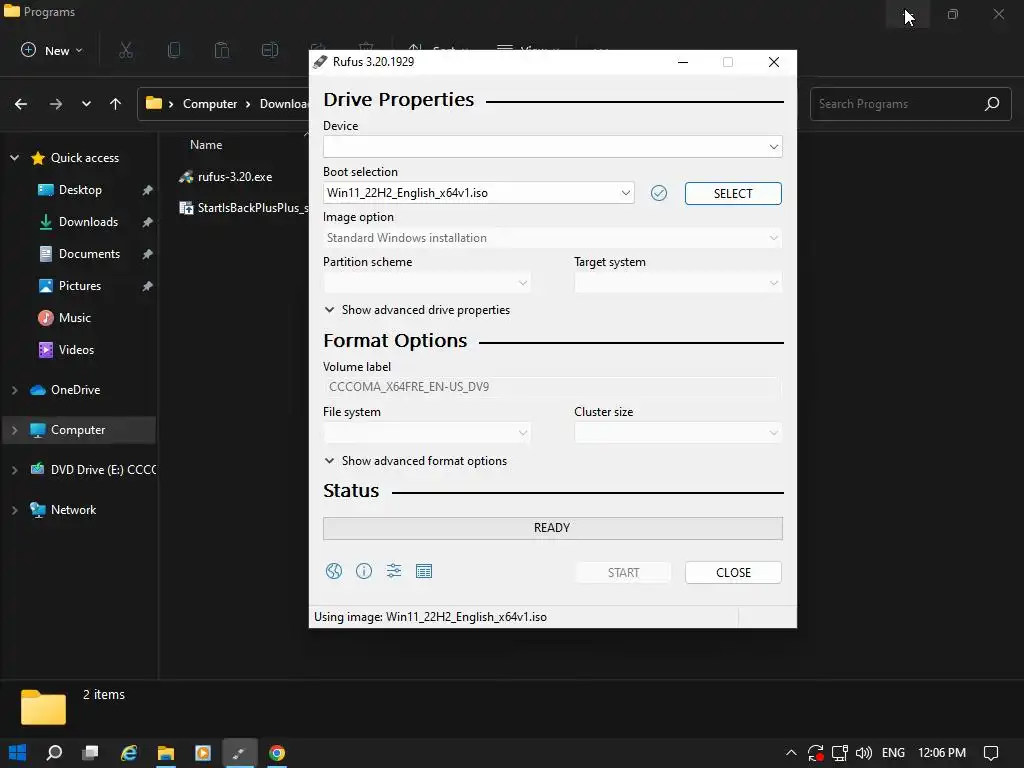Click the Rufus title bar app icon
This screenshot has height=768, width=1024.
(x=320, y=62)
